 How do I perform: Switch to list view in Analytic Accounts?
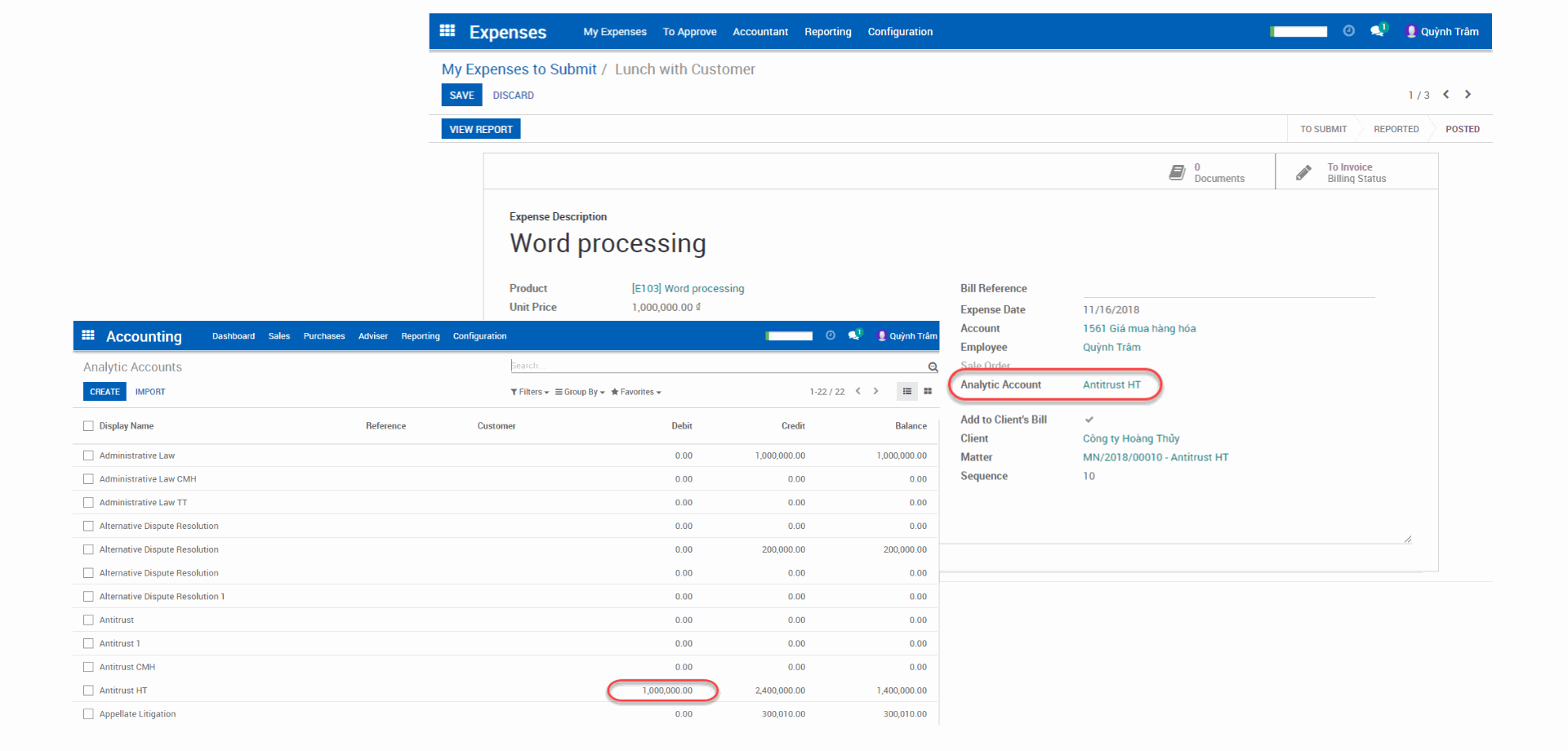tap(906, 392)
